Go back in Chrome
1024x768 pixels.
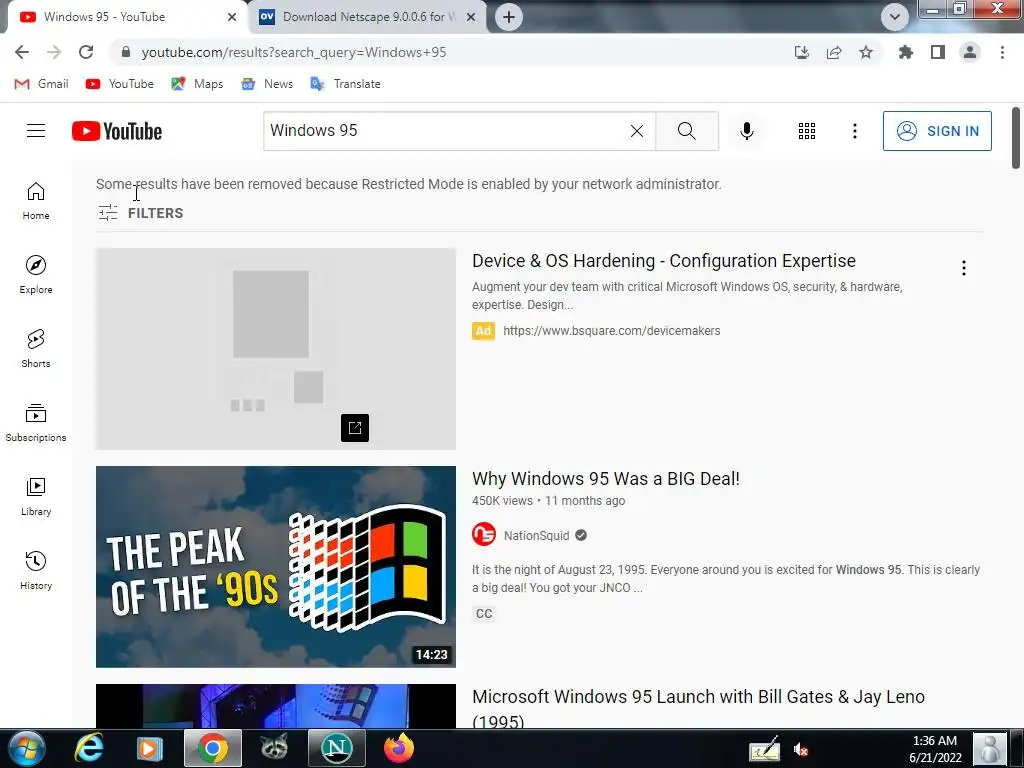click(x=22, y=52)
